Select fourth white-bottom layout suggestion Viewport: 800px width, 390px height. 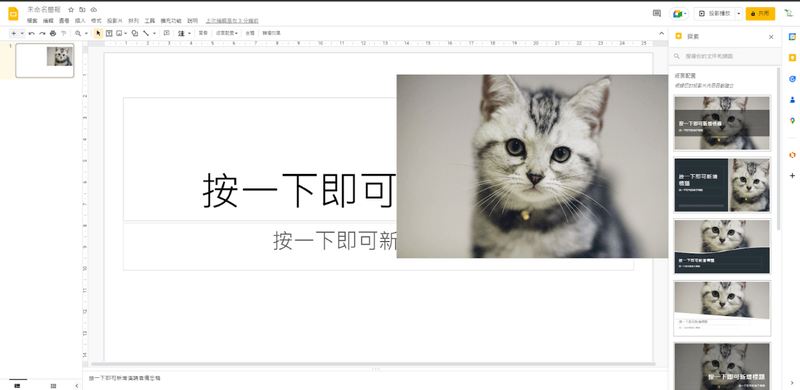[x=722, y=308]
